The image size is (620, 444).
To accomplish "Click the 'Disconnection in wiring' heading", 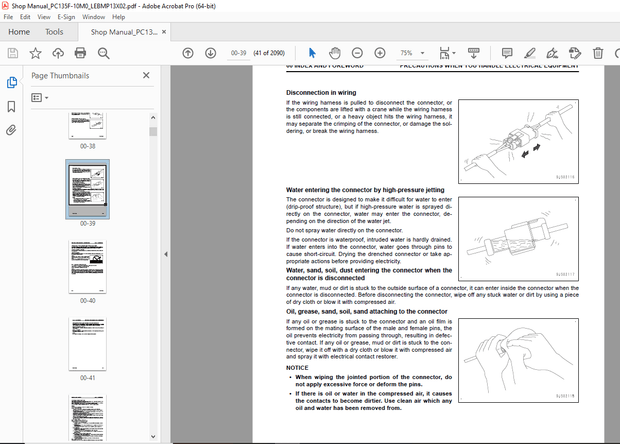I will [321, 93].
